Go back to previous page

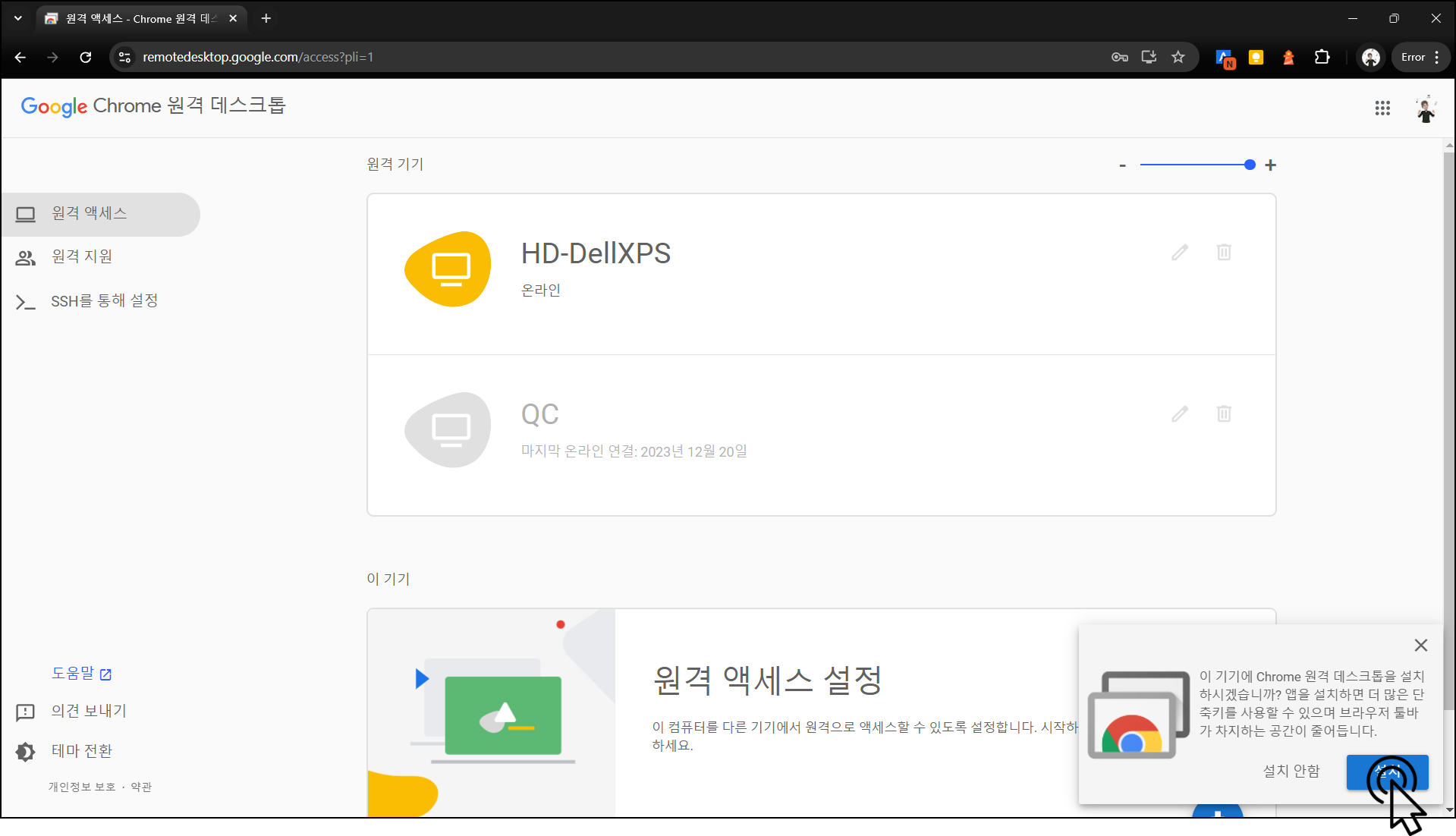(20, 57)
